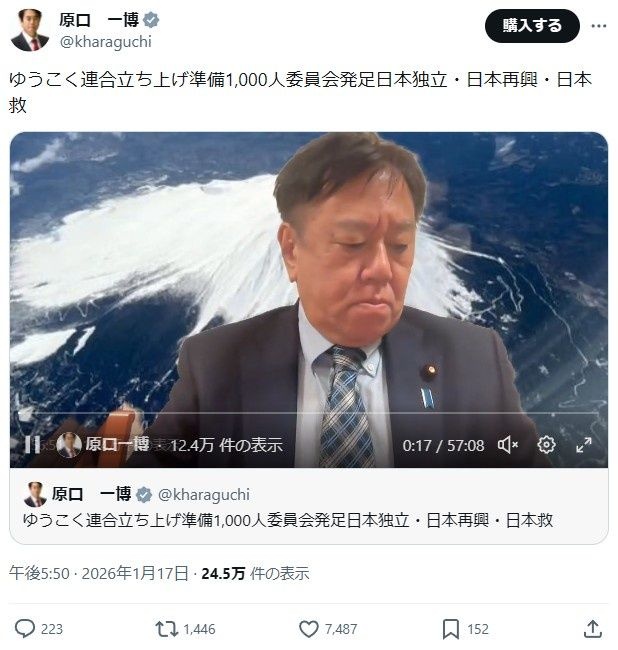Click verified badge next to top name
Image resolution: width=618 pixels, height=650 pixels.
151,19
